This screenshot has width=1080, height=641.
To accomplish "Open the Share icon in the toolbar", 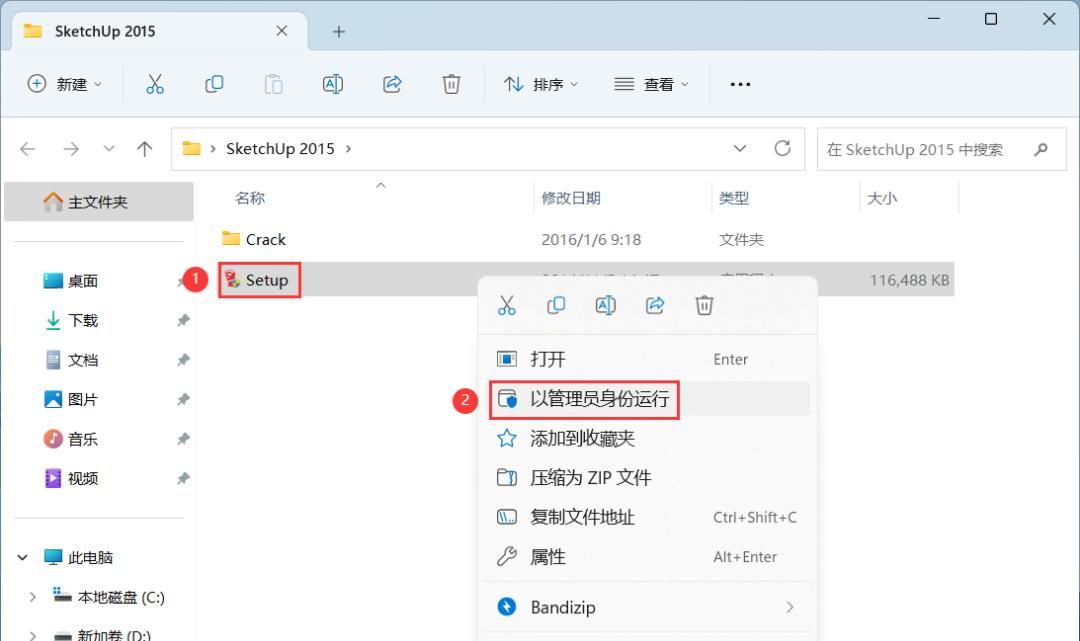I will point(392,84).
